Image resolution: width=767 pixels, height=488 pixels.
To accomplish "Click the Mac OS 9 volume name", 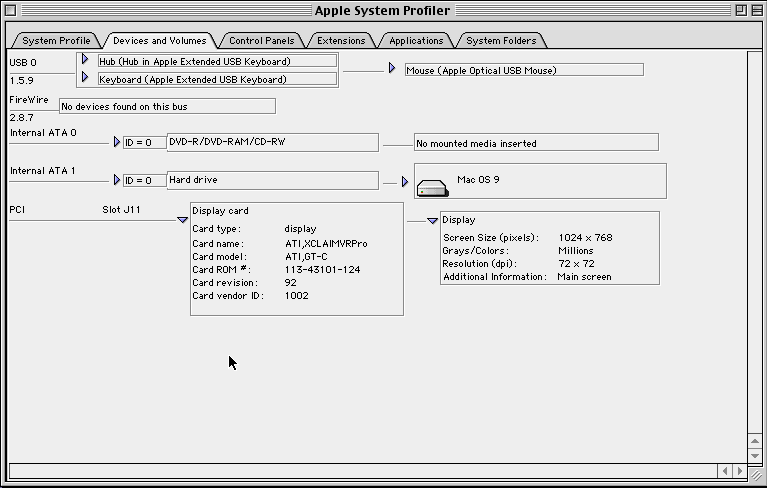I will [478, 179].
